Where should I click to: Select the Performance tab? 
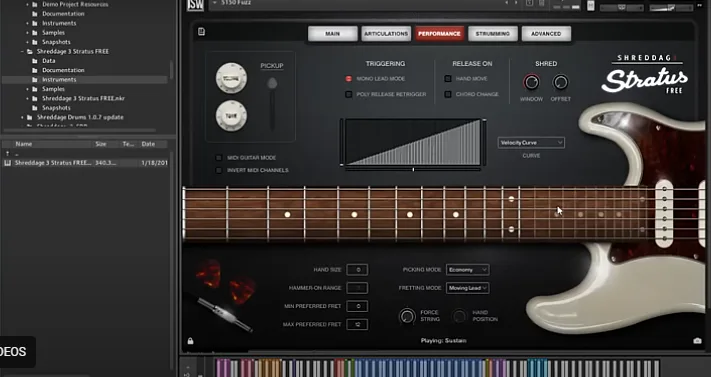coord(439,34)
